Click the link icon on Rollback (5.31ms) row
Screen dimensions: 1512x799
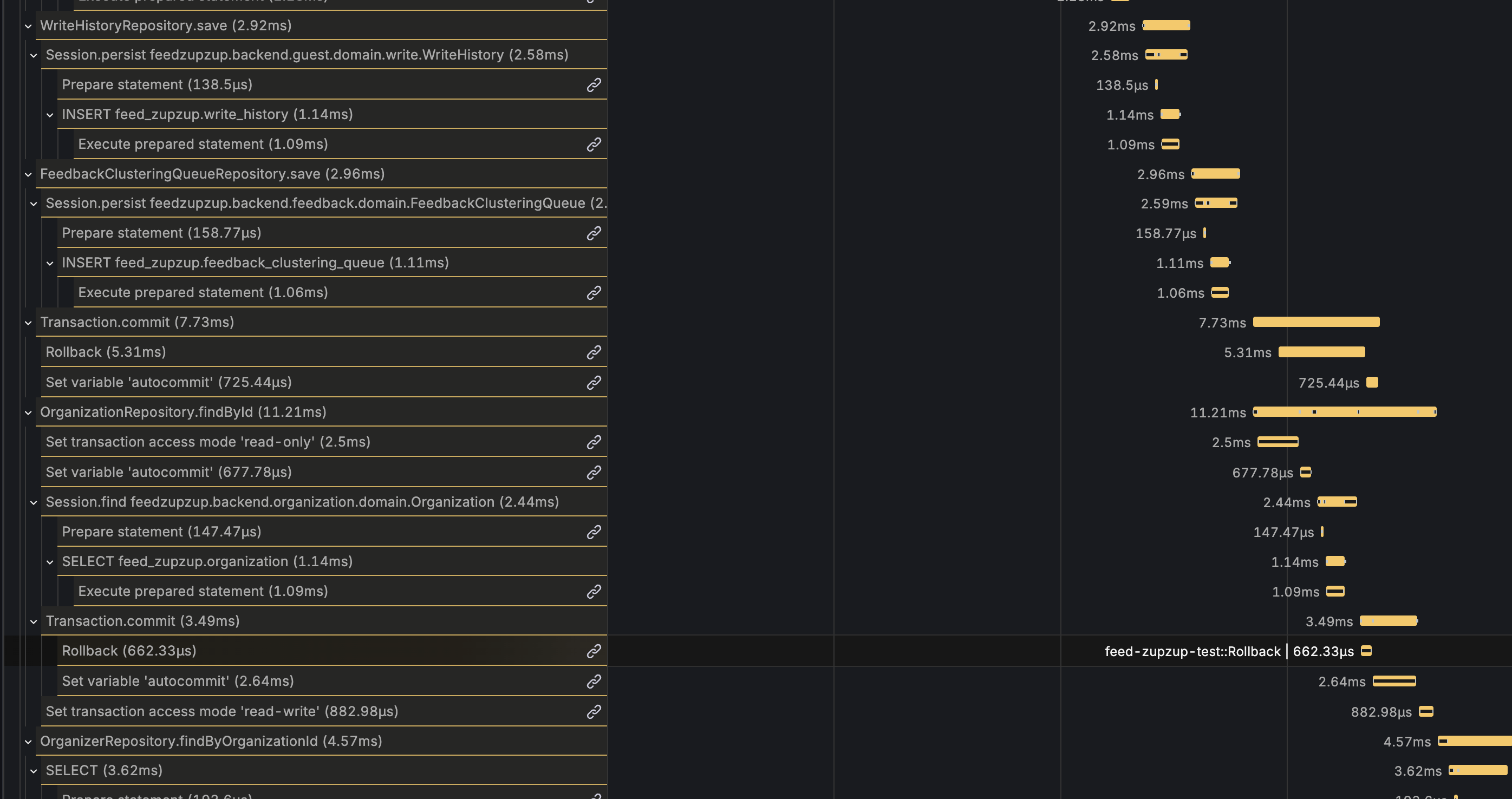coord(594,352)
